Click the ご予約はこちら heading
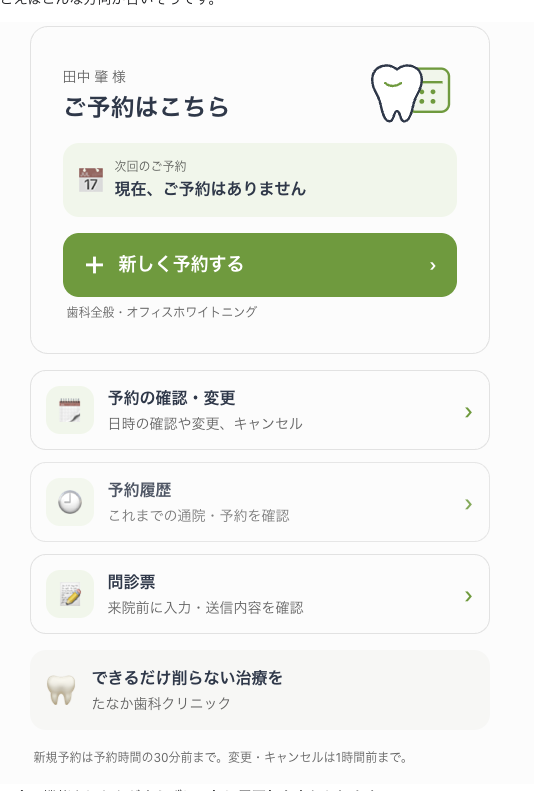This screenshot has width=534, height=791. click(x=146, y=107)
